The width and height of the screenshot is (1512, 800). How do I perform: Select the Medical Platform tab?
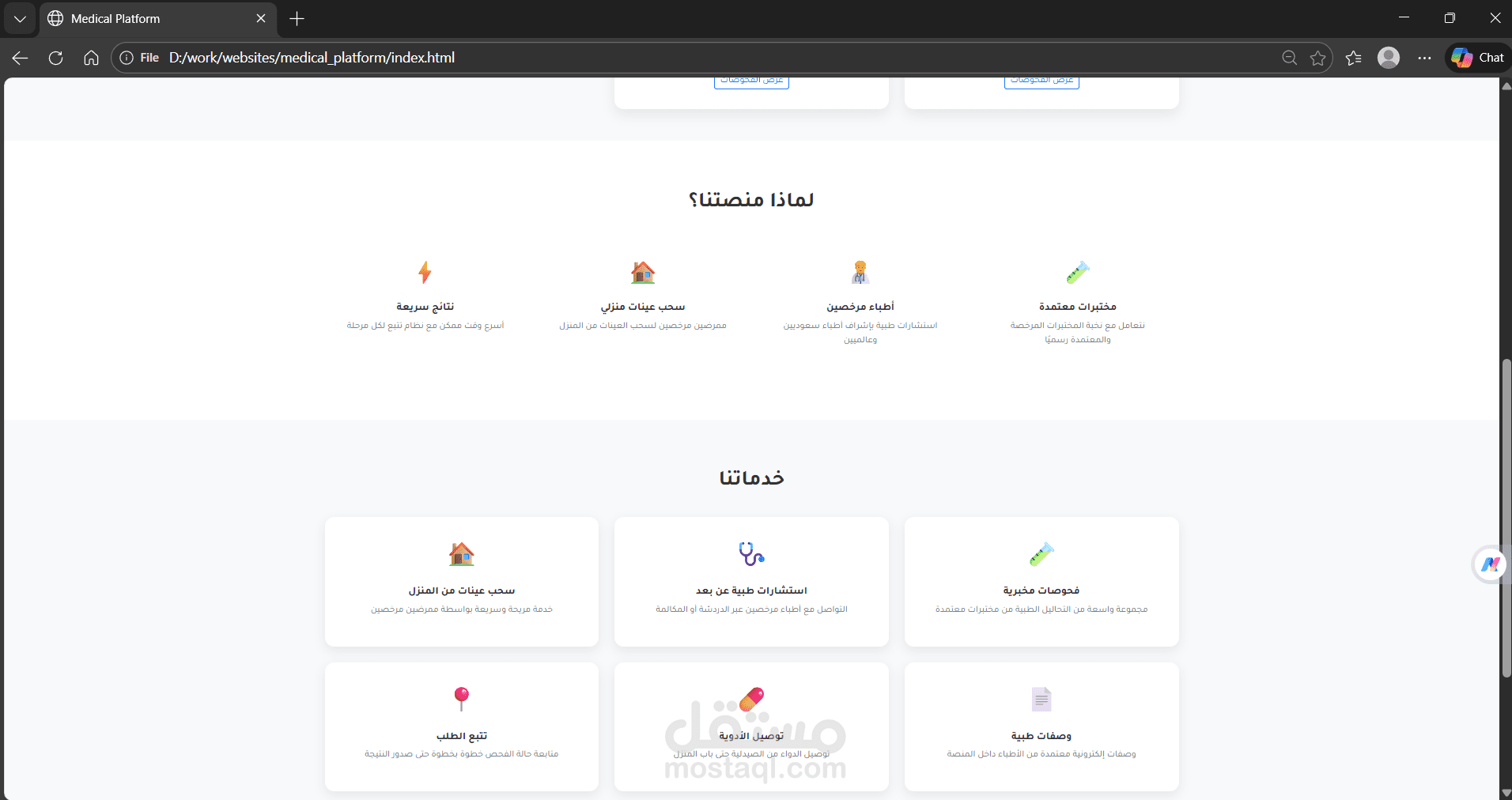pyautogui.click(x=158, y=18)
